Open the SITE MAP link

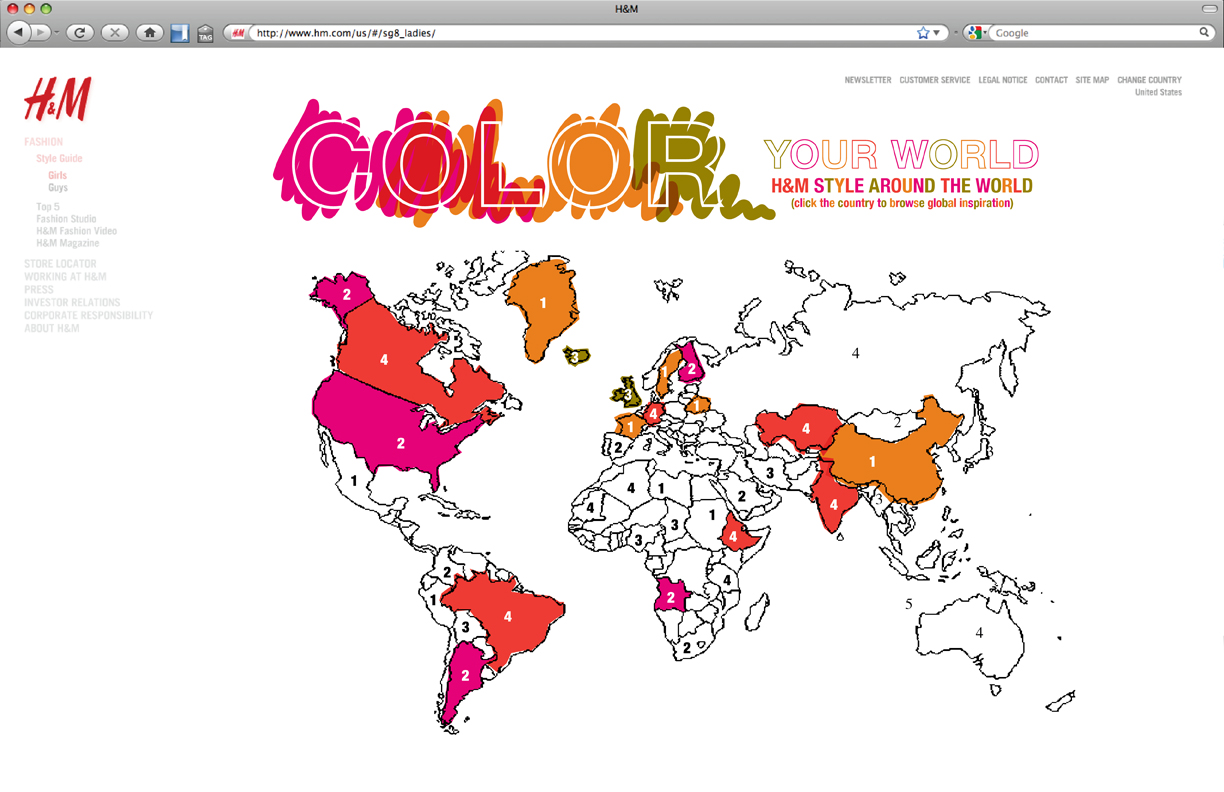pyautogui.click(x=1092, y=80)
